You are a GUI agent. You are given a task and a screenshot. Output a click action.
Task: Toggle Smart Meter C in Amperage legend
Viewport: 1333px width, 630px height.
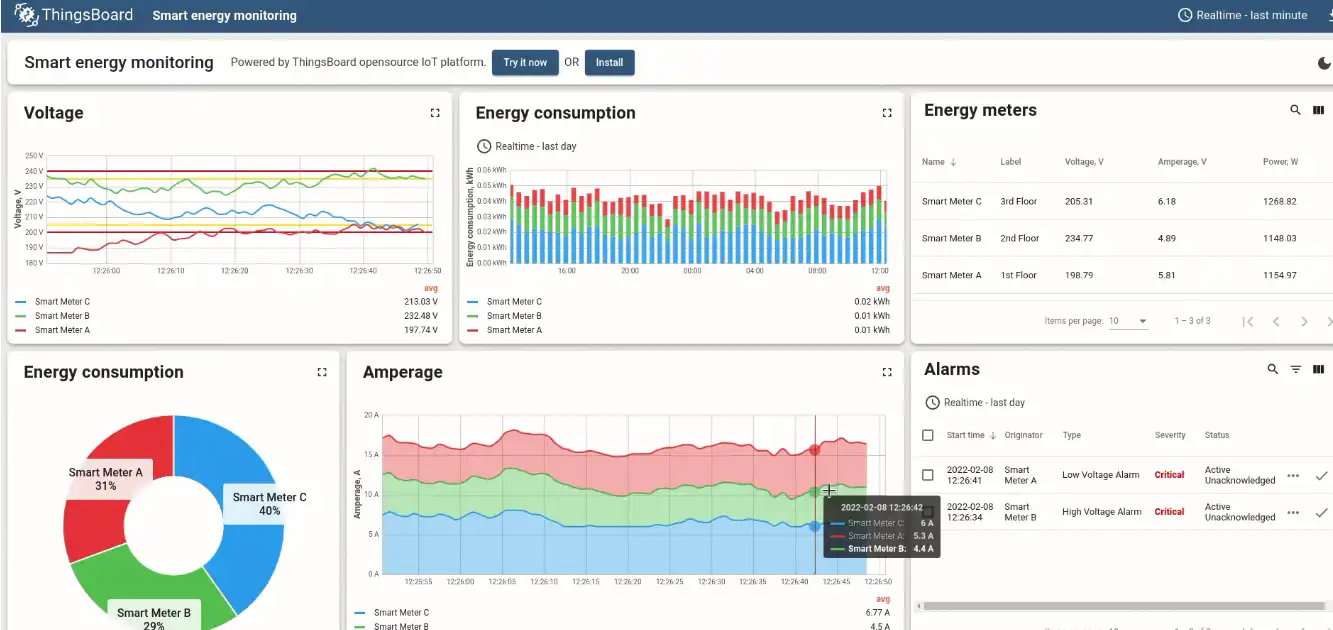click(401, 613)
